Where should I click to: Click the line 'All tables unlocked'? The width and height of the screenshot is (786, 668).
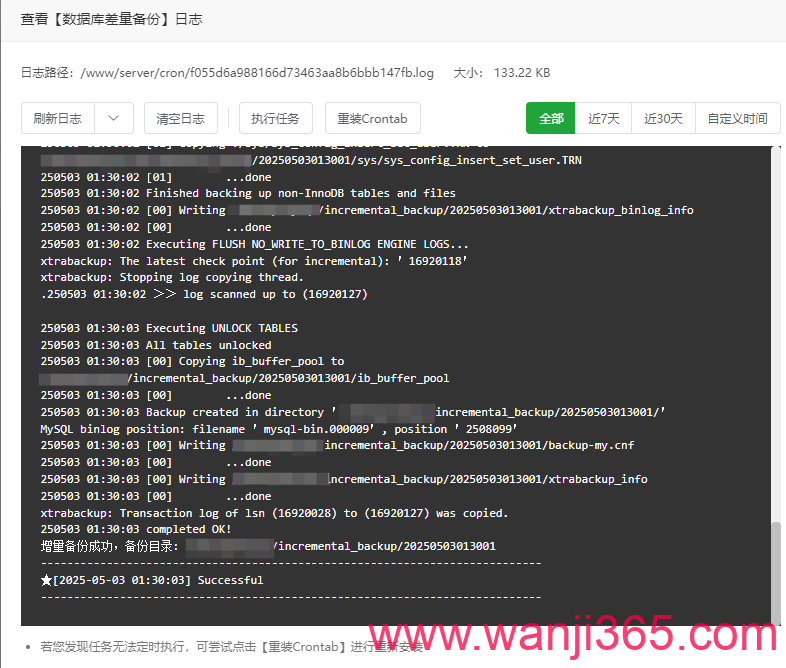pos(156,345)
